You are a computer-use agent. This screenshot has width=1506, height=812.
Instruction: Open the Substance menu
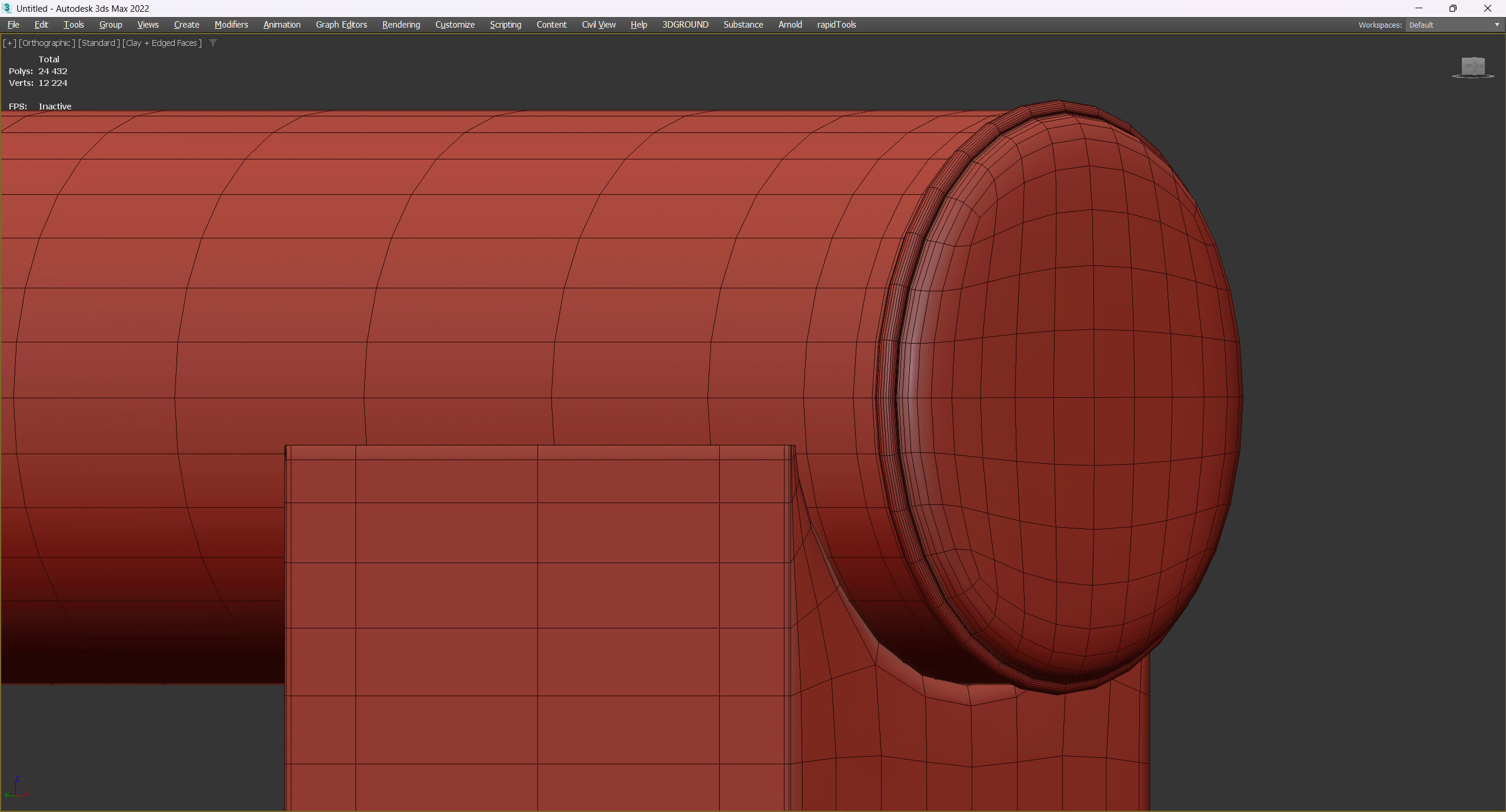pyautogui.click(x=743, y=25)
